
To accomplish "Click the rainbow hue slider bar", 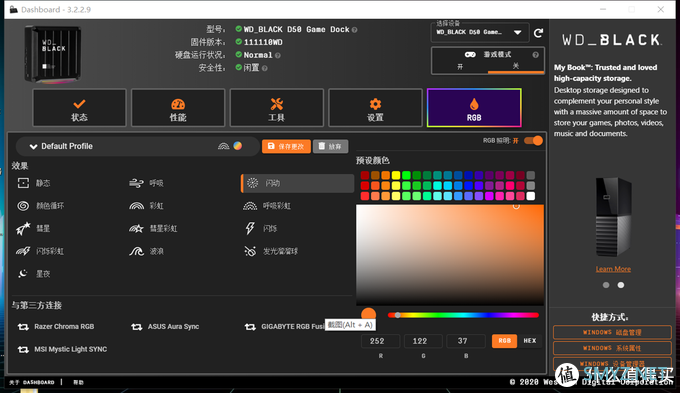I will 463,315.
